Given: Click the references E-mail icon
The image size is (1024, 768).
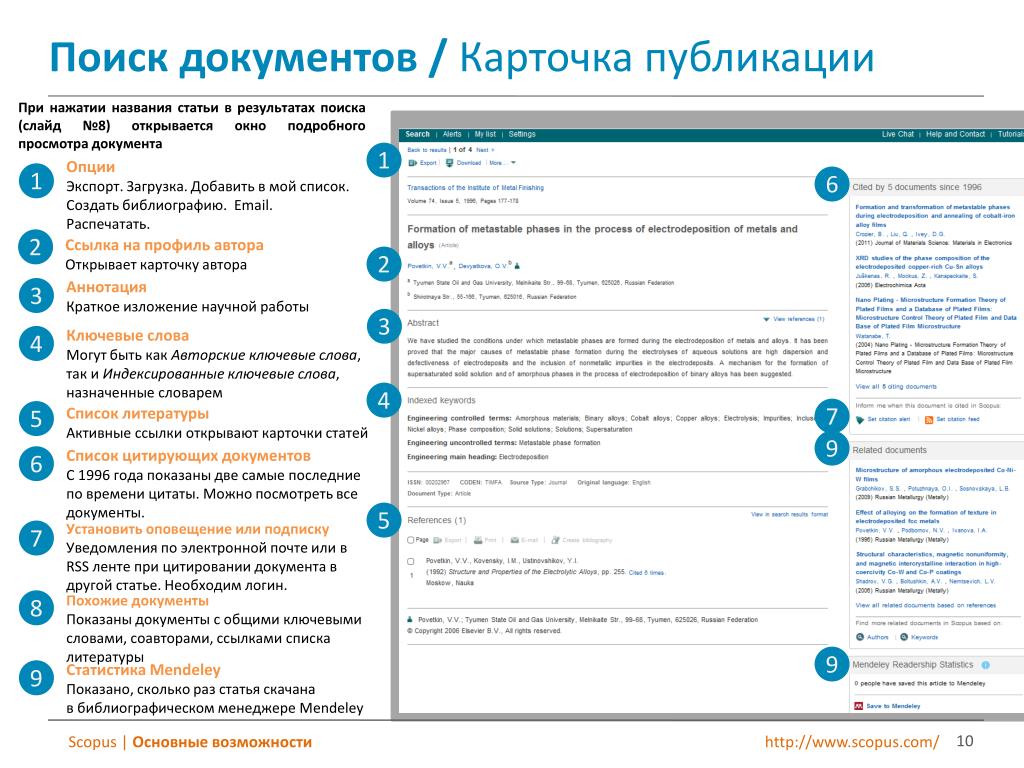Looking at the screenshot, I should (x=515, y=540).
